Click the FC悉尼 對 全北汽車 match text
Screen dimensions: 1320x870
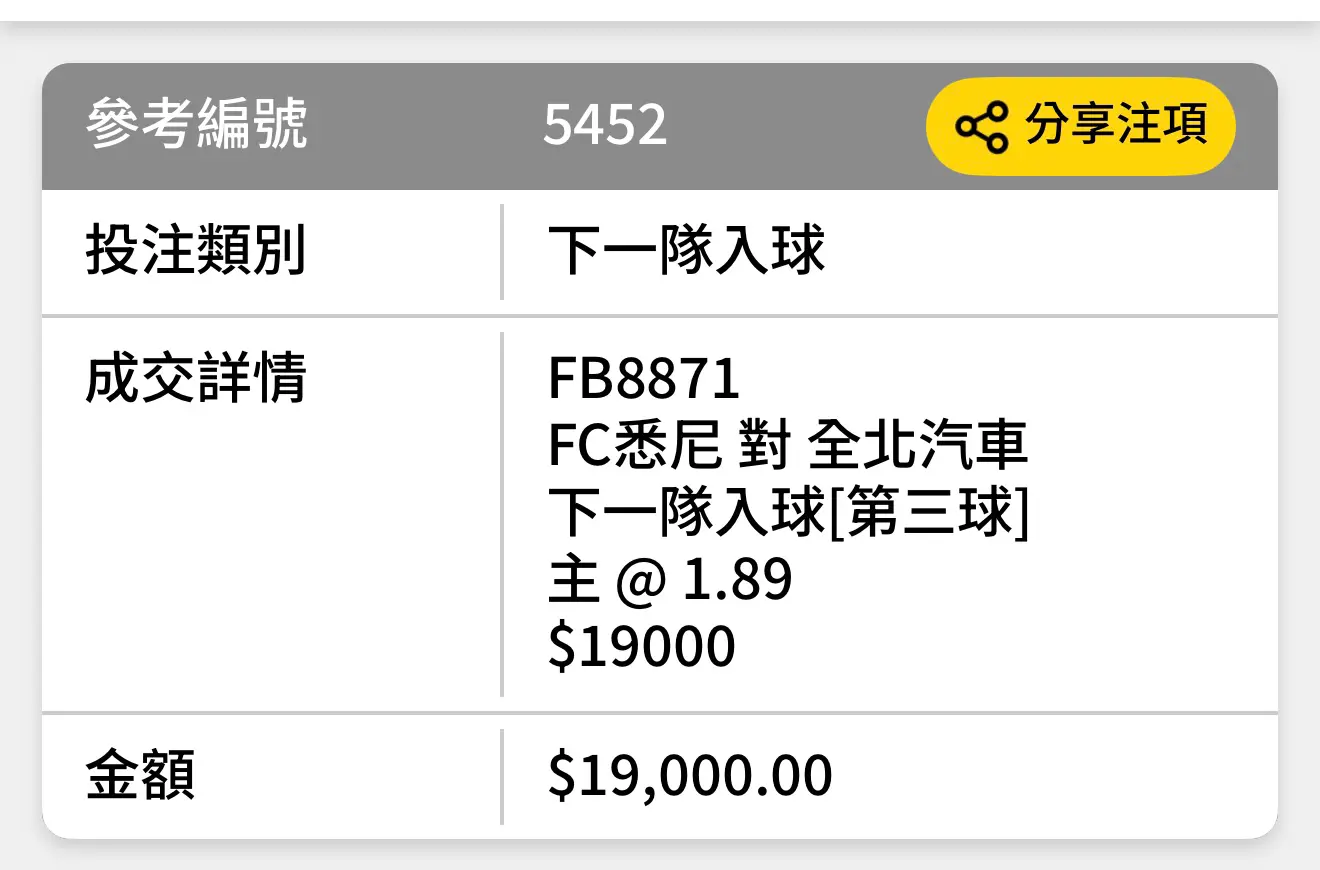tap(788, 446)
